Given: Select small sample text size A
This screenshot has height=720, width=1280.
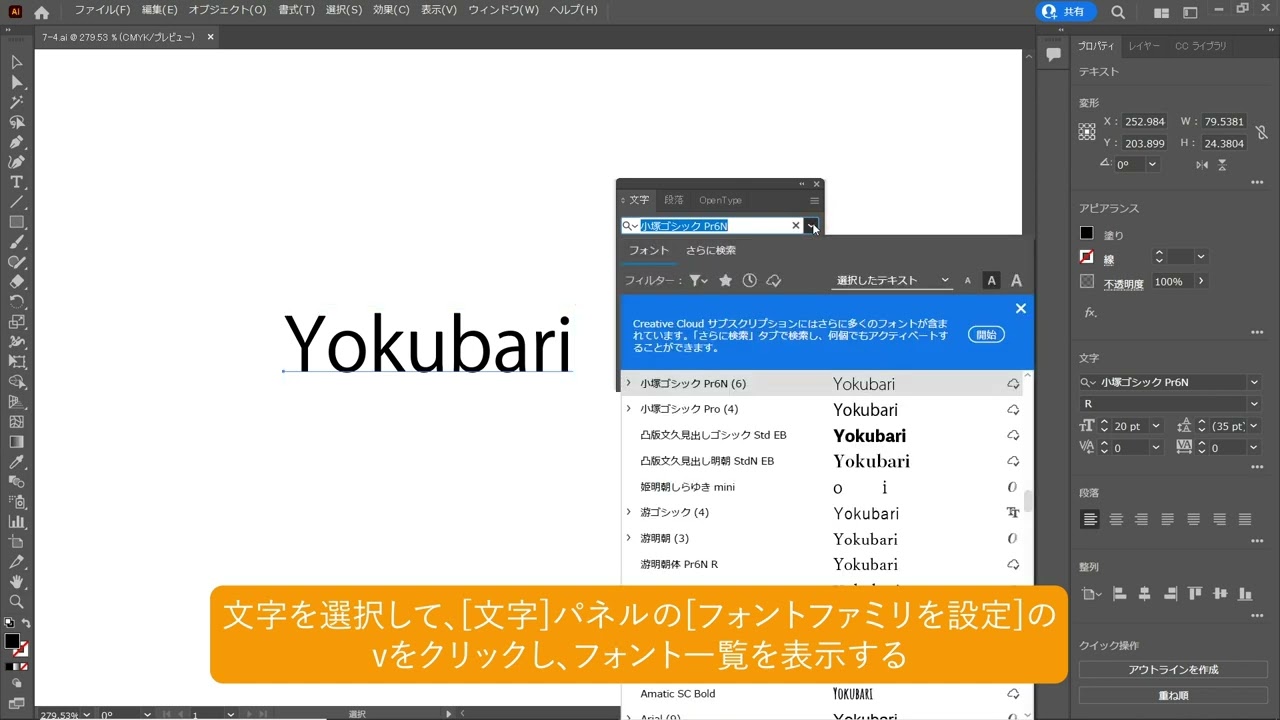Looking at the screenshot, I should [967, 281].
